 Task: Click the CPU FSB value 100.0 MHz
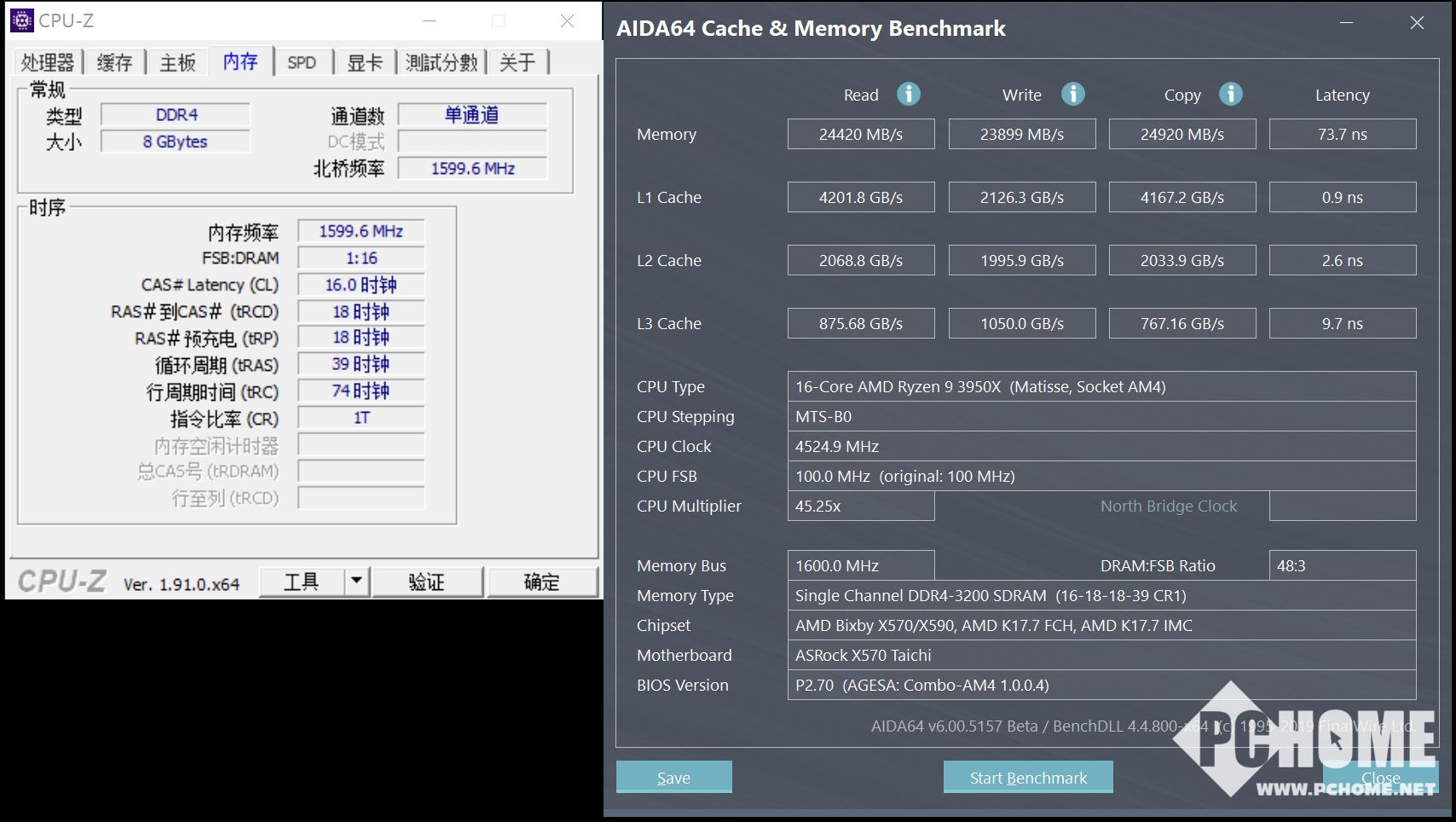[1101, 476]
